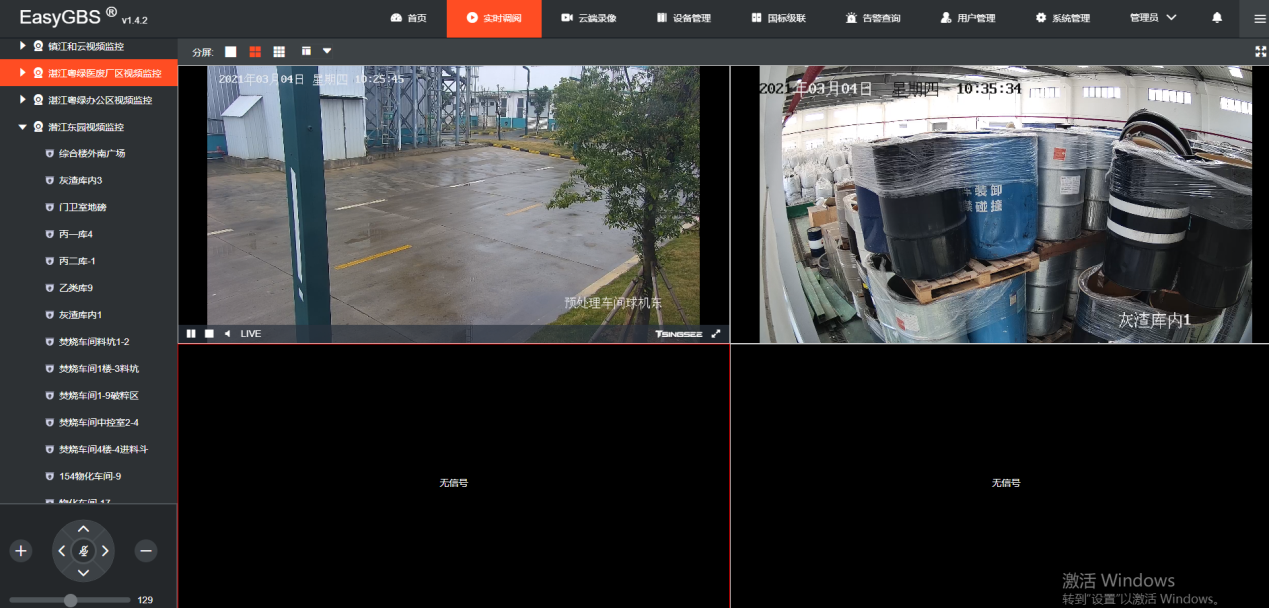Tilt the camera up with PTZ arrow
Screen dimensions: 1269x608
pos(83,528)
